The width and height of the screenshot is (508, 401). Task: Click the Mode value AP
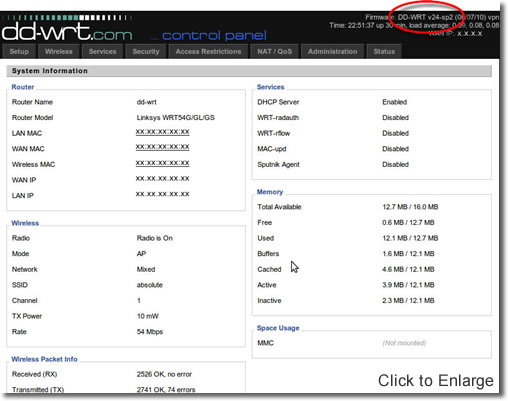(x=141, y=254)
